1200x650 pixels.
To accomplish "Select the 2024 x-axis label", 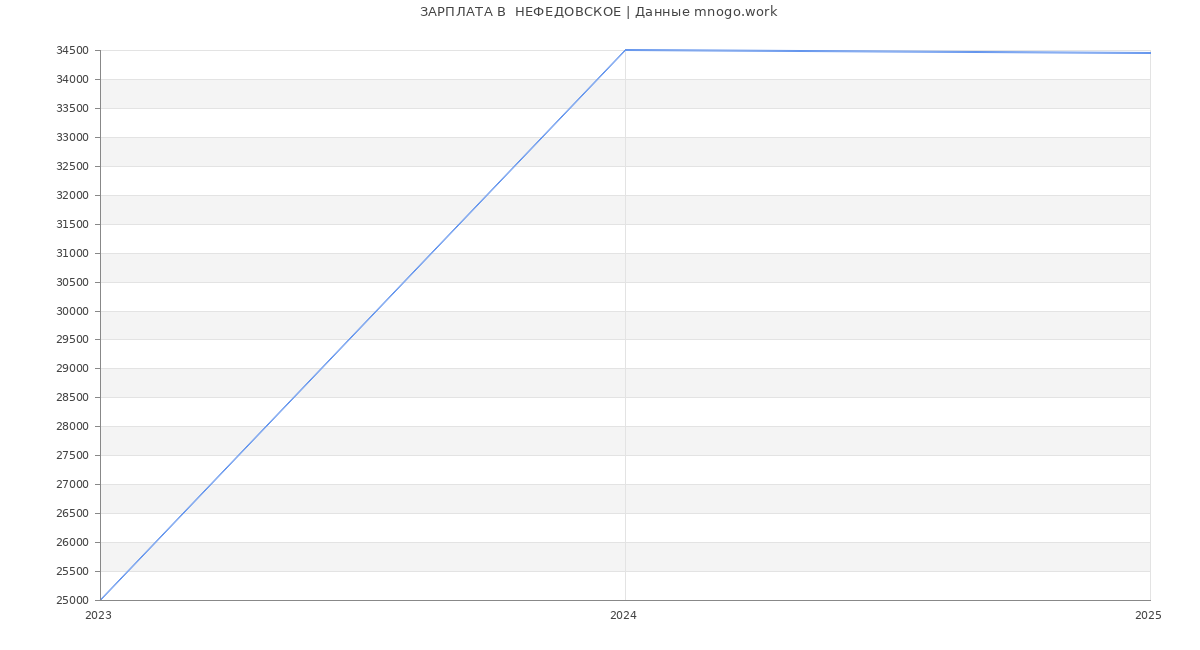I will click(623, 615).
